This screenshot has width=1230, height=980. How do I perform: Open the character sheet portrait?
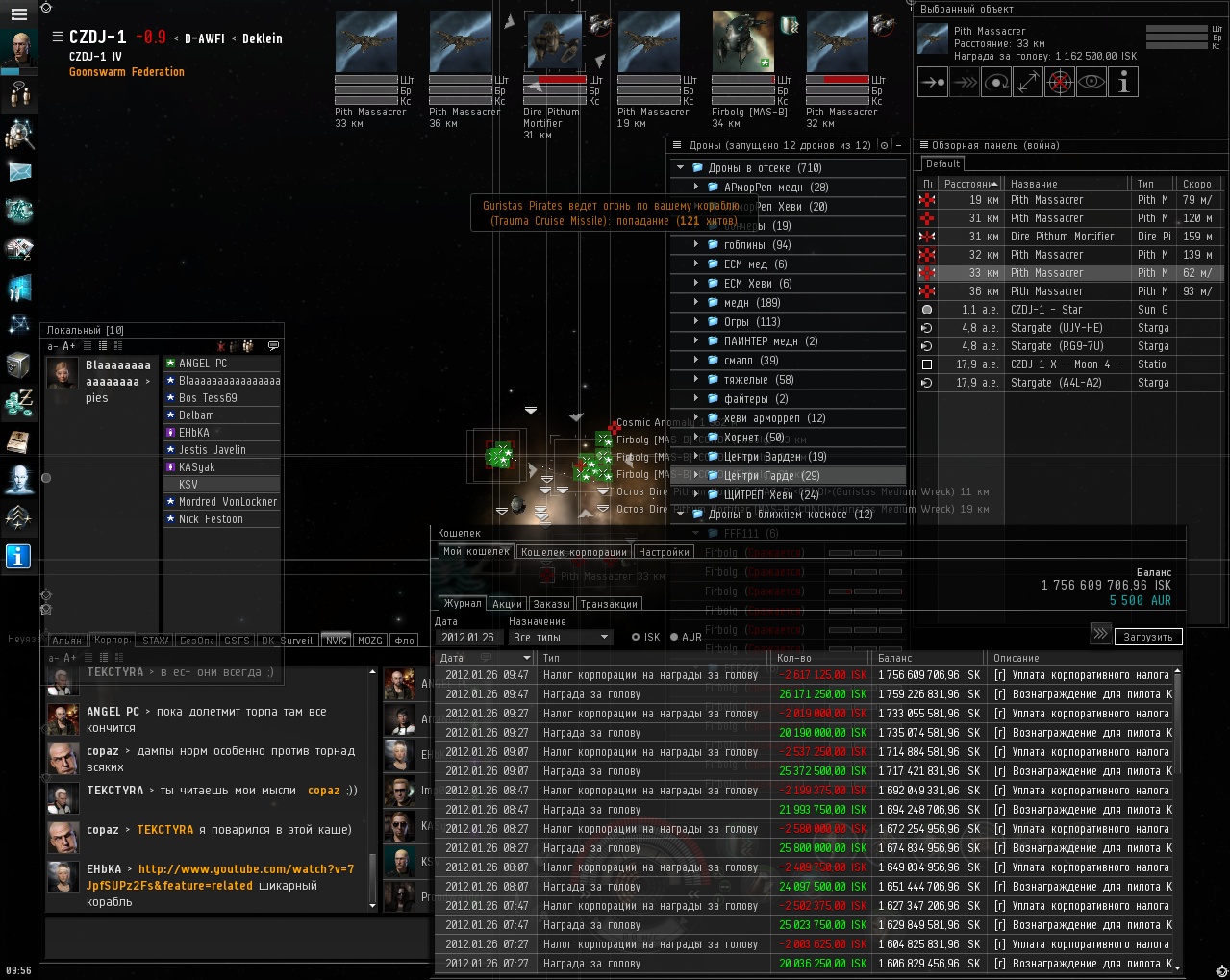pos(19,50)
